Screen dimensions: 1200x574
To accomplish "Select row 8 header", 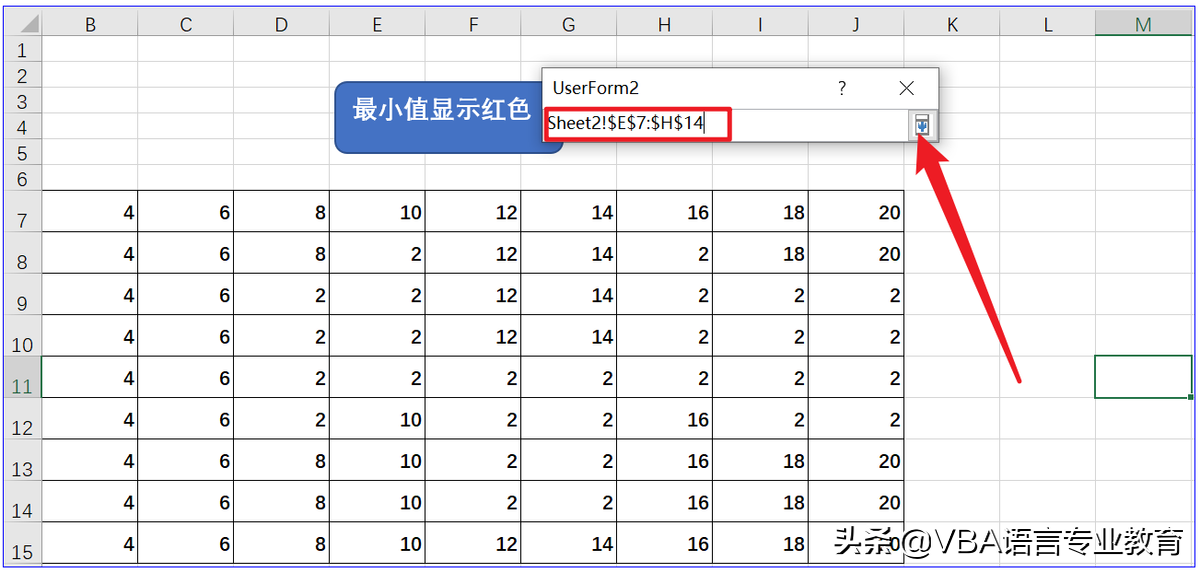I will pyautogui.click(x=22, y=253).
